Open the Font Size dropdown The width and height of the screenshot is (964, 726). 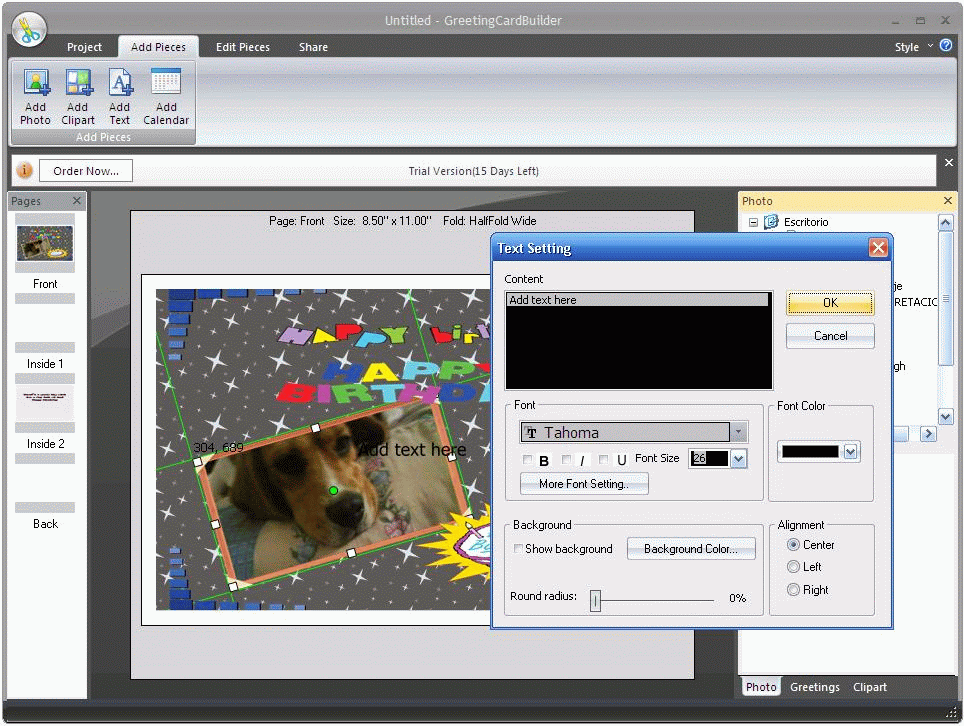click(736, 458)
